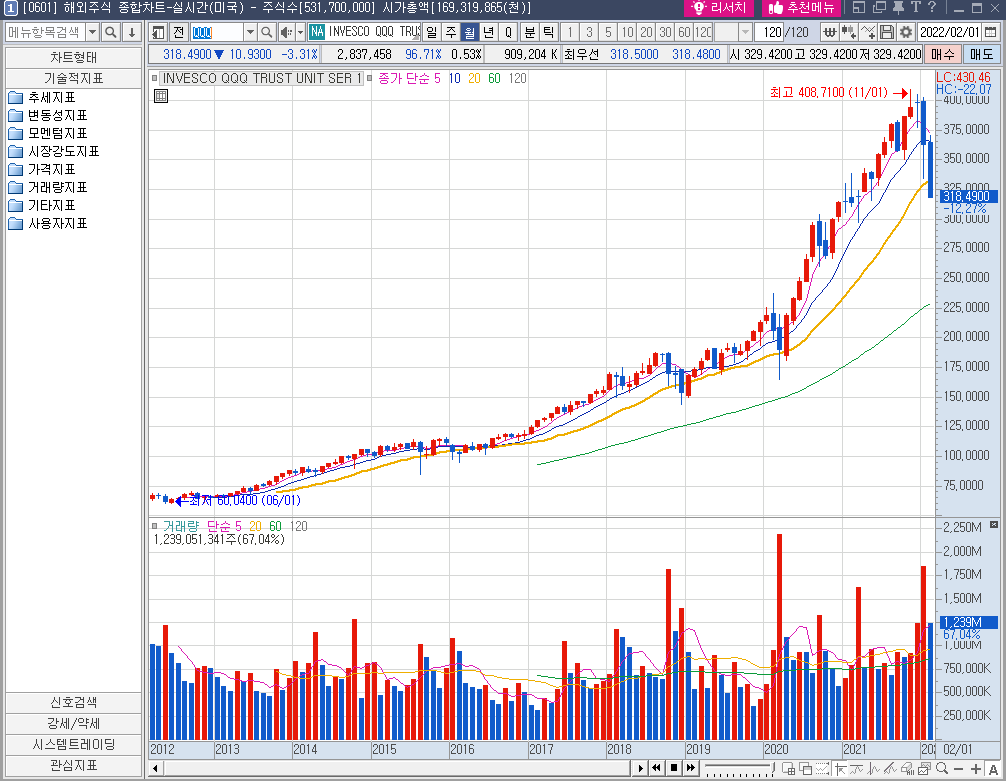Click the rewind playback button

[656, 768]
